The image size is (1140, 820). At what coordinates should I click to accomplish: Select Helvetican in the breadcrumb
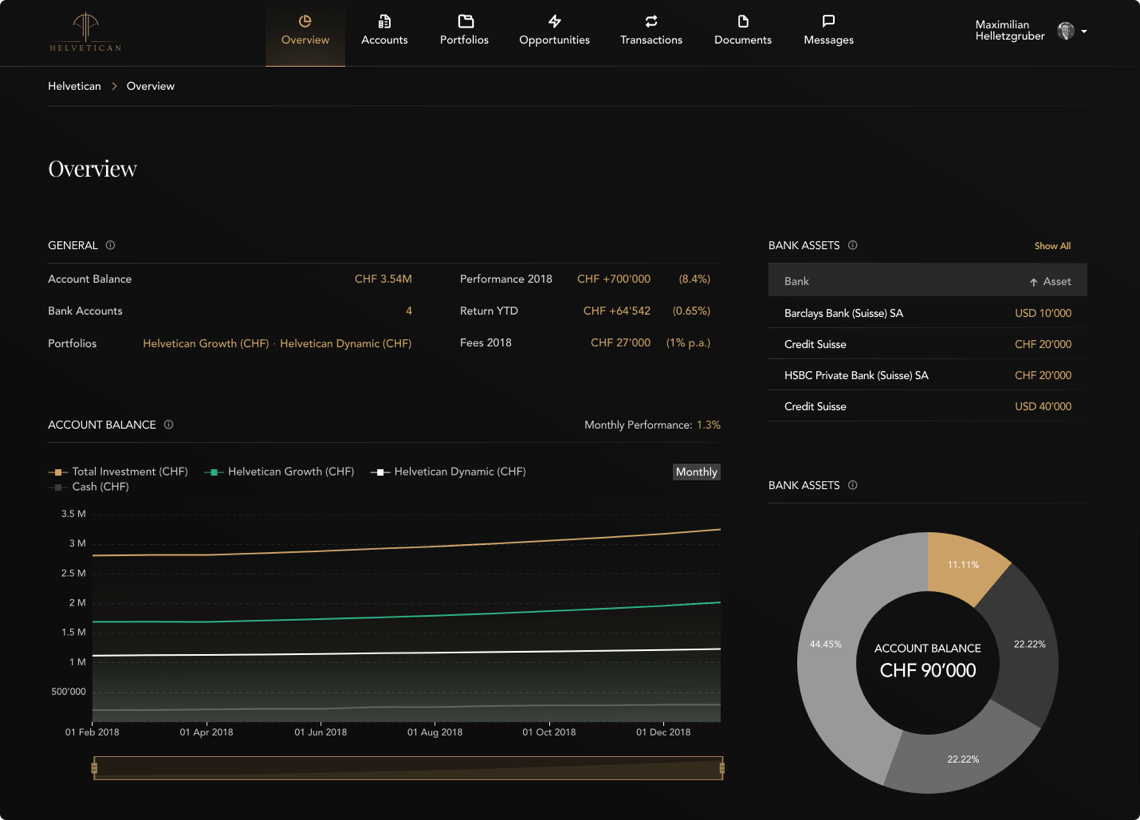click(74, 86)
